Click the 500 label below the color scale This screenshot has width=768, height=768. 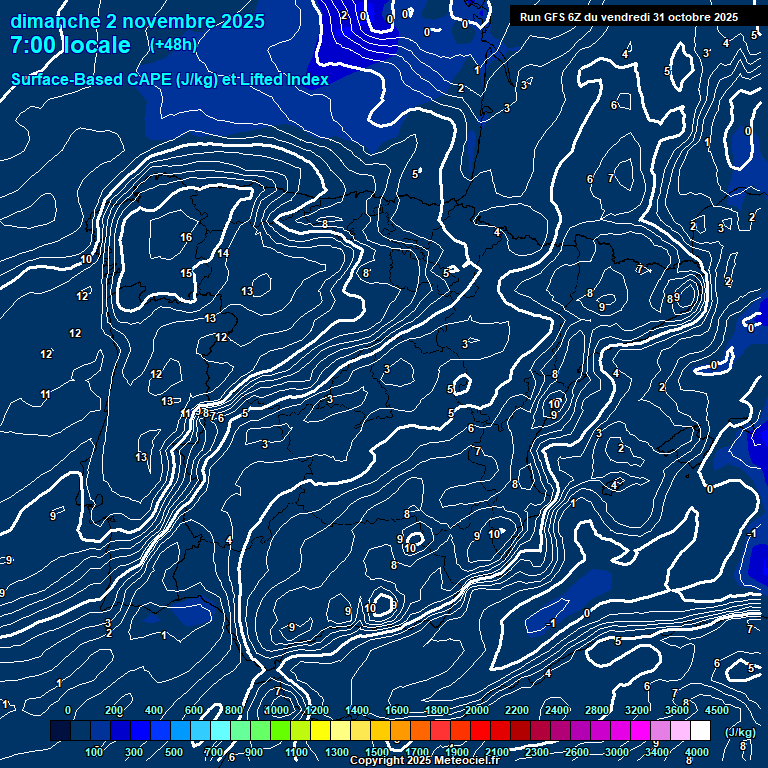[174, 752]
